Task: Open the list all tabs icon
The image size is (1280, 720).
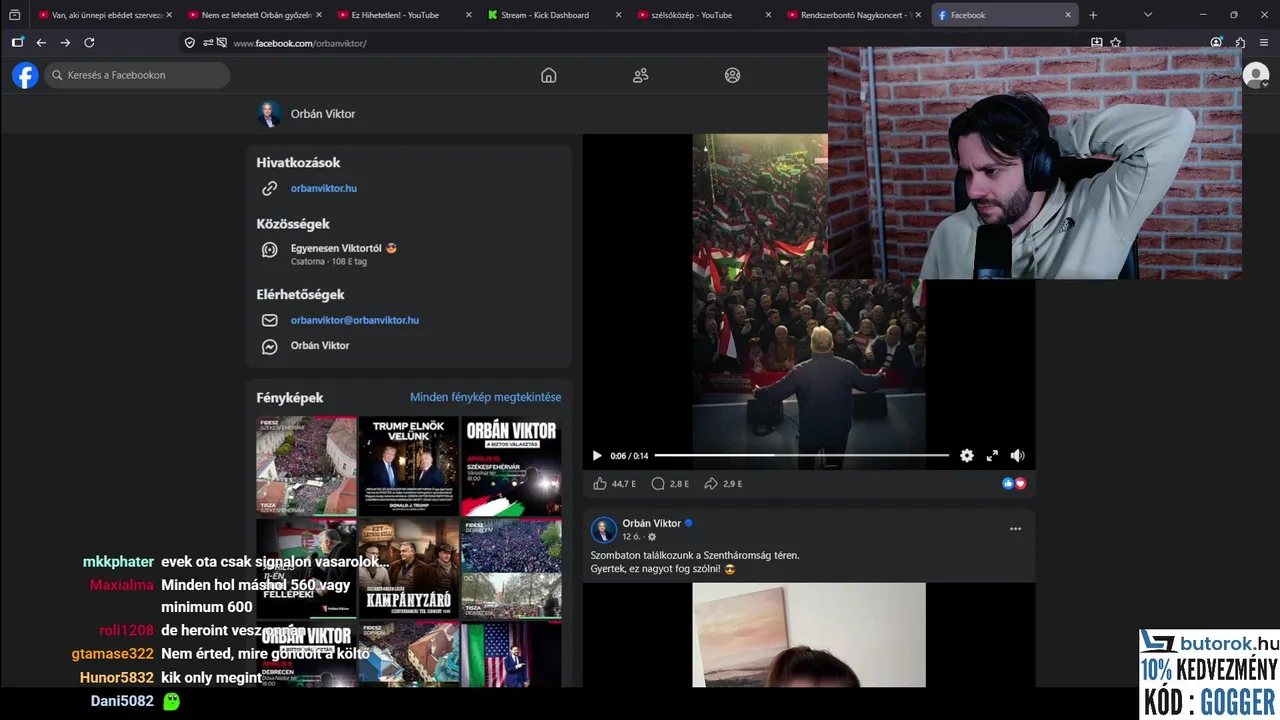Action: 14,15
